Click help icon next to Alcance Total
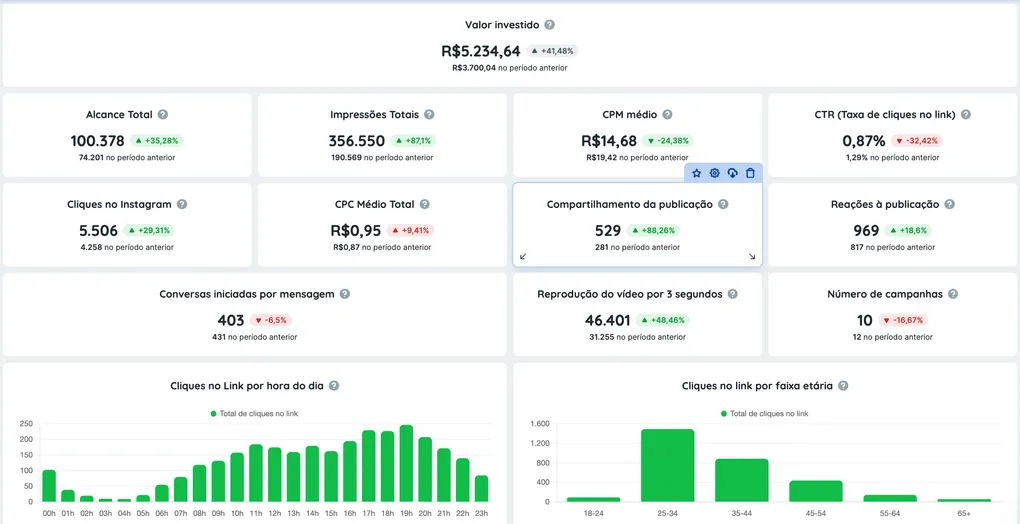This screenshot has width=1020, height=524. coord(163,114)
